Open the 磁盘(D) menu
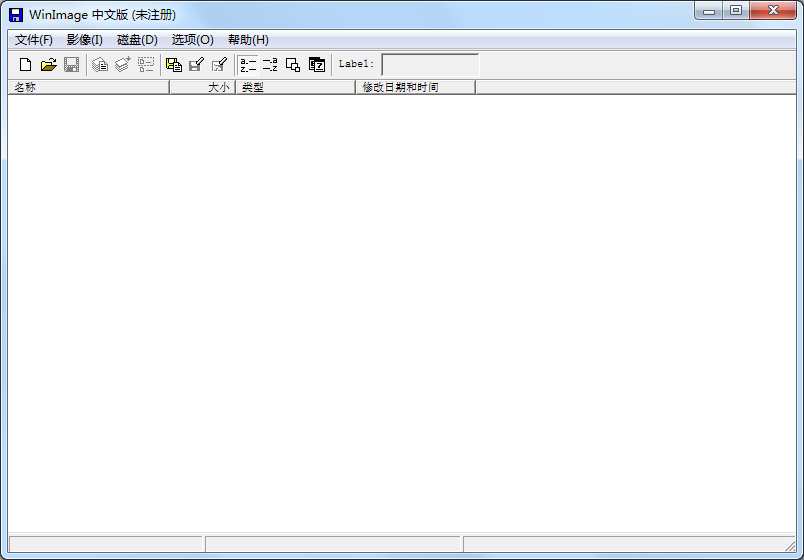804x560 pixels. [137, 40]
